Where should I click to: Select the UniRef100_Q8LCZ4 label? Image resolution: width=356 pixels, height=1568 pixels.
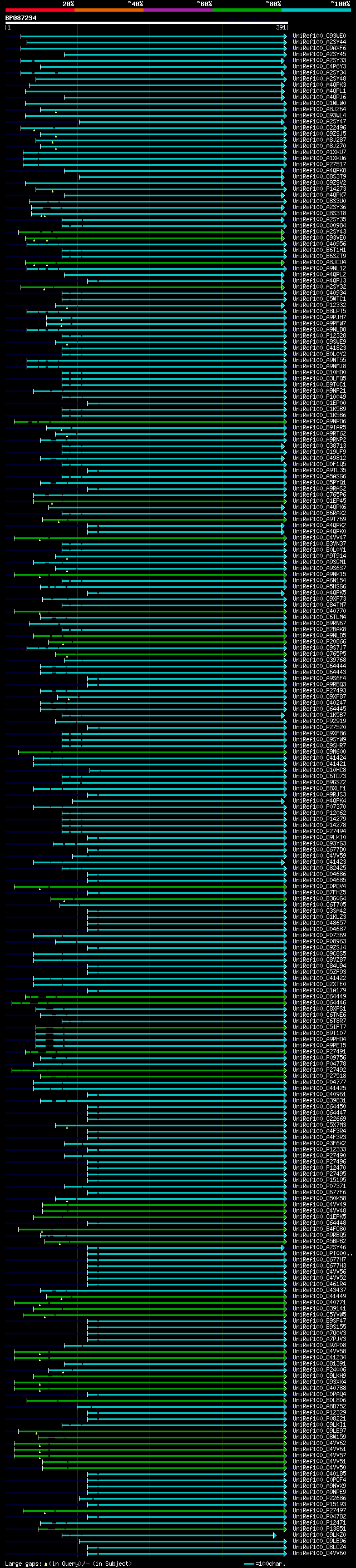[319, 1547]
